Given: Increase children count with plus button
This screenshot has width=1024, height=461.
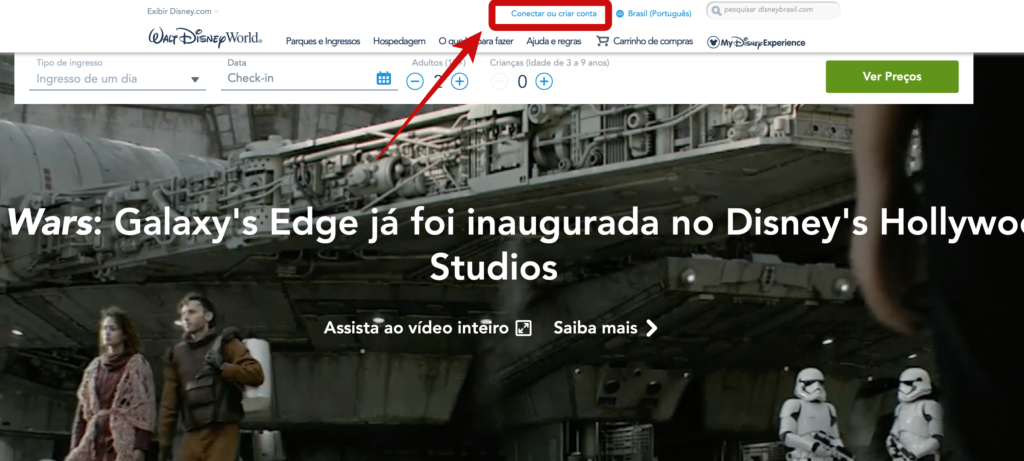Looking at the screenshot, I should coord(544,82).
